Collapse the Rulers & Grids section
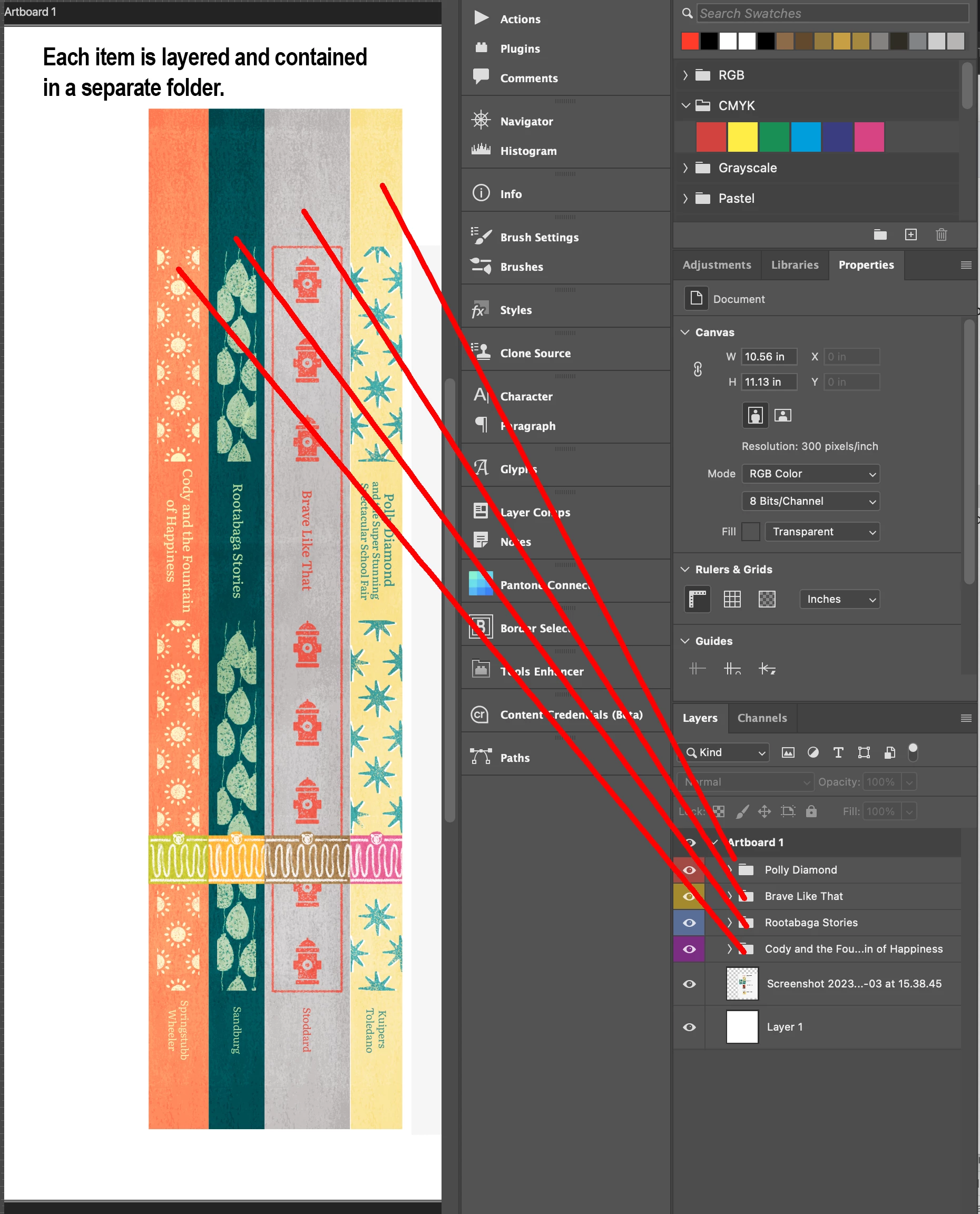980x1214 pixels. [x=685, y=570]
